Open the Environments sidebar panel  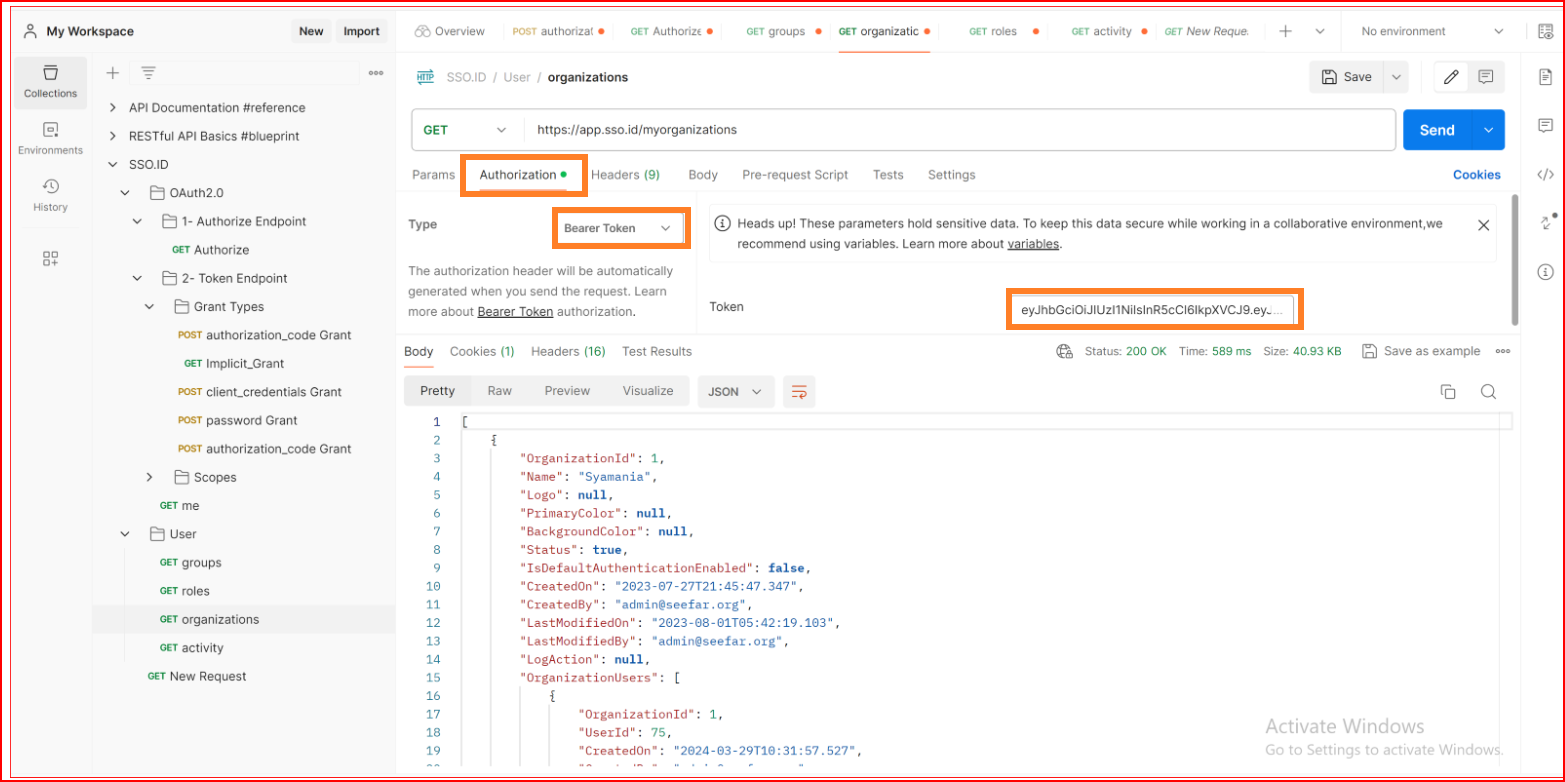pyautogui.click(x=50, y=139)
